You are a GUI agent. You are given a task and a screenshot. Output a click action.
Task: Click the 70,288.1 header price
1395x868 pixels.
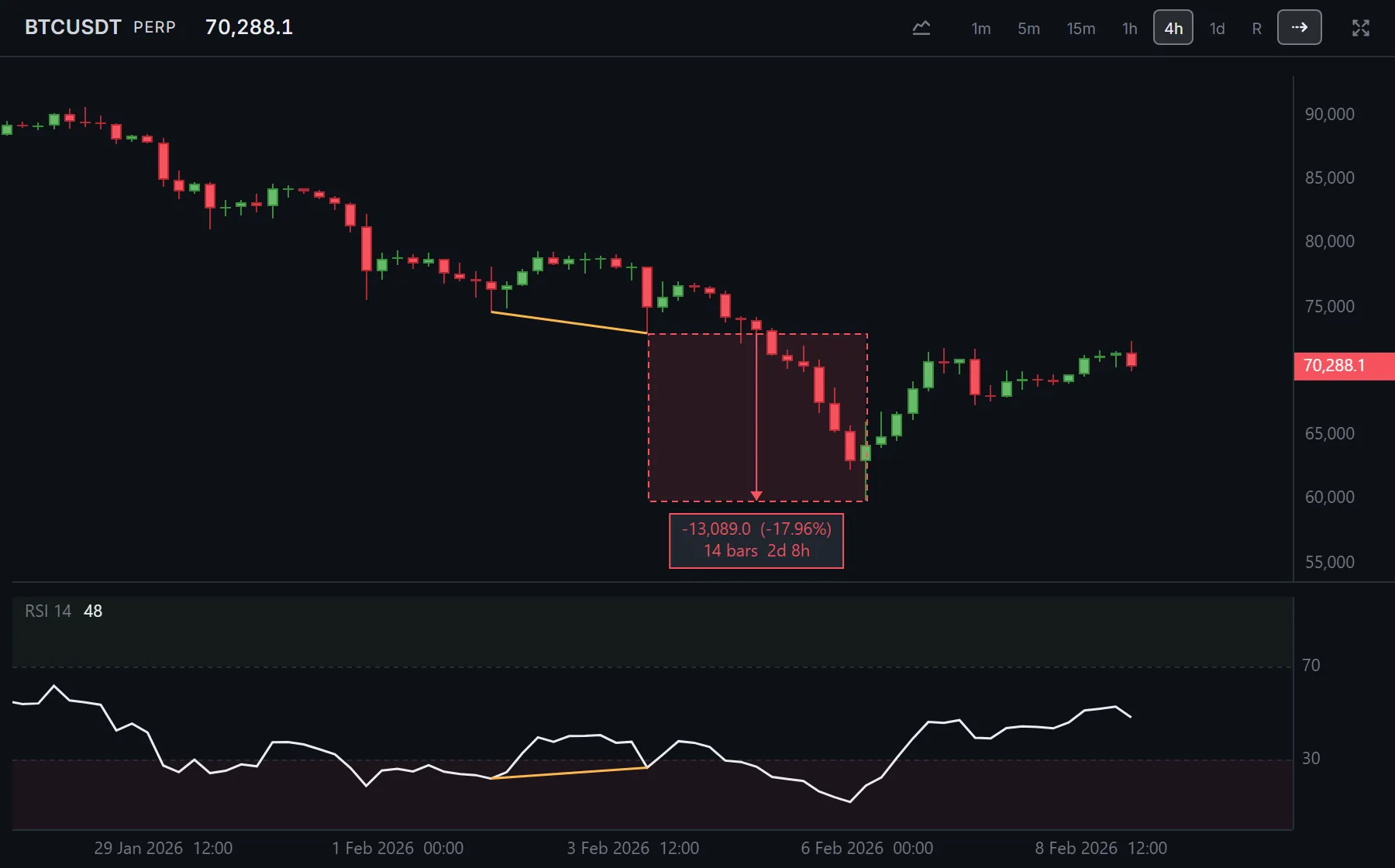click(249, 27)
